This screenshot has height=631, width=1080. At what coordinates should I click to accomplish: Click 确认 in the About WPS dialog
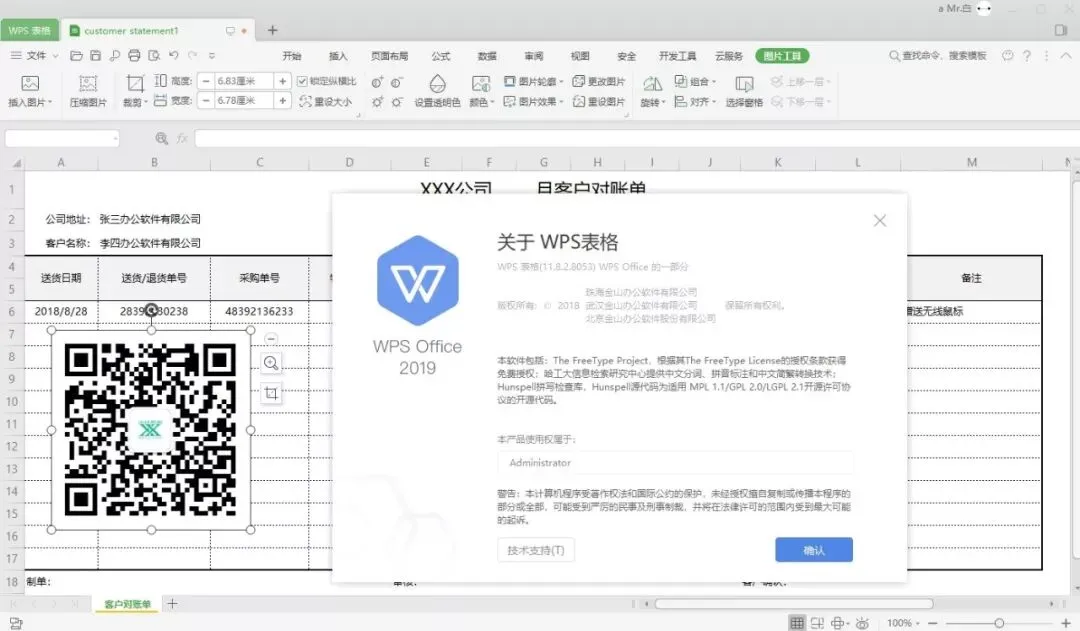pos(814,550)
